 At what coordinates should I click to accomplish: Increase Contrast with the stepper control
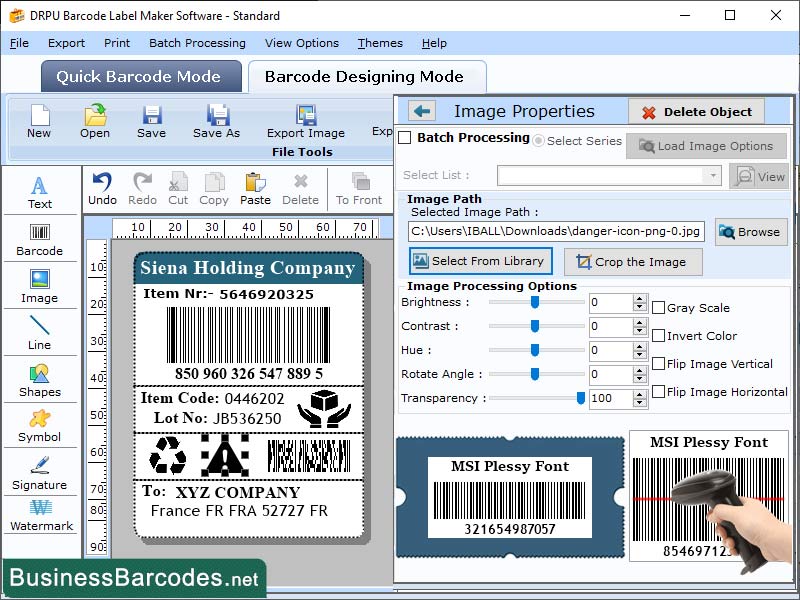pos(639,325)
